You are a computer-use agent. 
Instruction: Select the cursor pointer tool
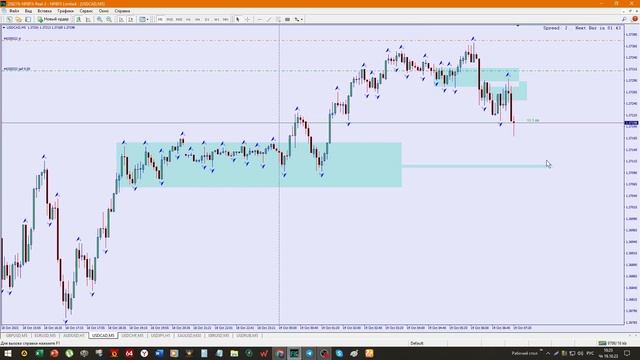point(238,19)
